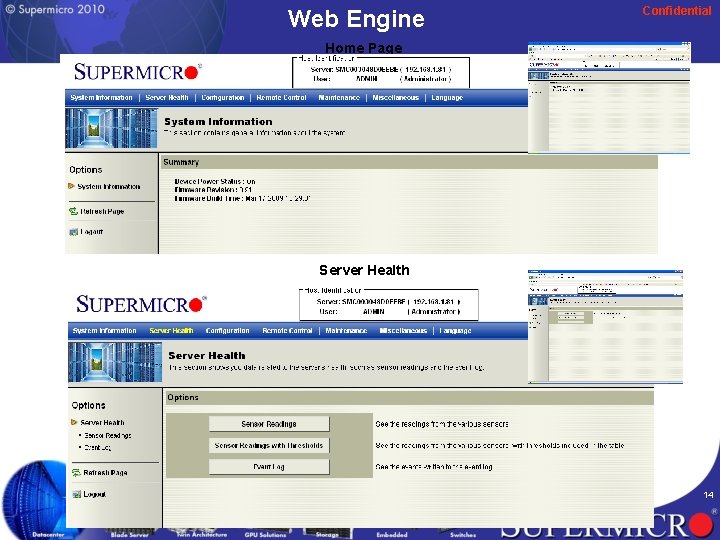This screenshot has height=540, width=720.
Task: Open the lower browser screenshot thumbnail
Action: tap(605, 326)
